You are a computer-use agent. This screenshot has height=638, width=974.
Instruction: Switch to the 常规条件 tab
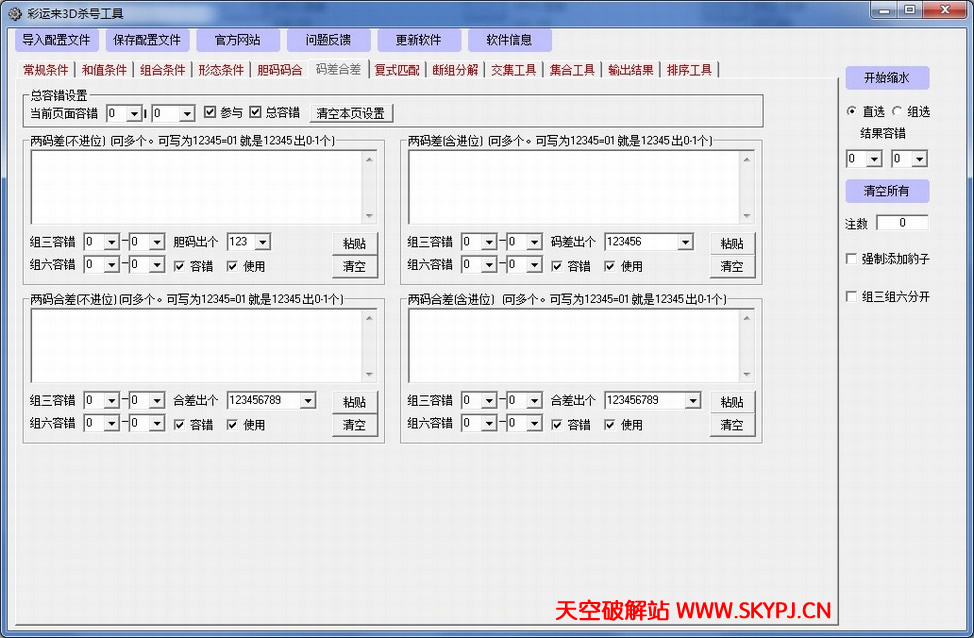[x=44, y=70]
